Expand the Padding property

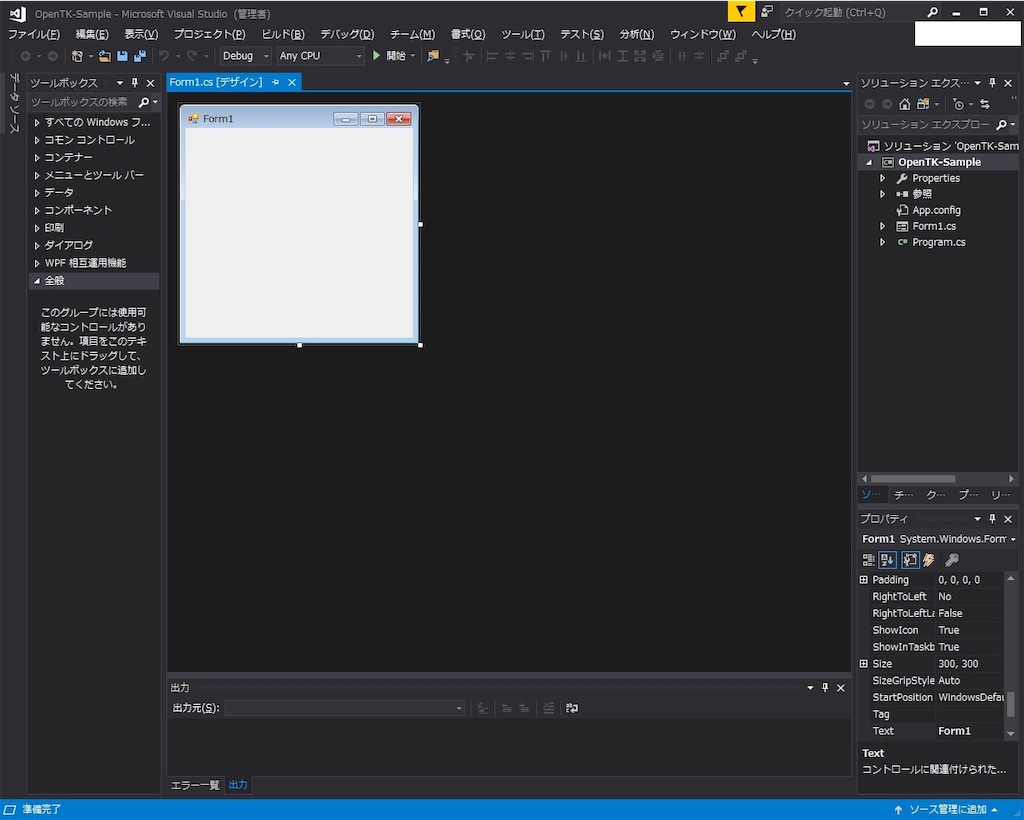pos(864,580)
